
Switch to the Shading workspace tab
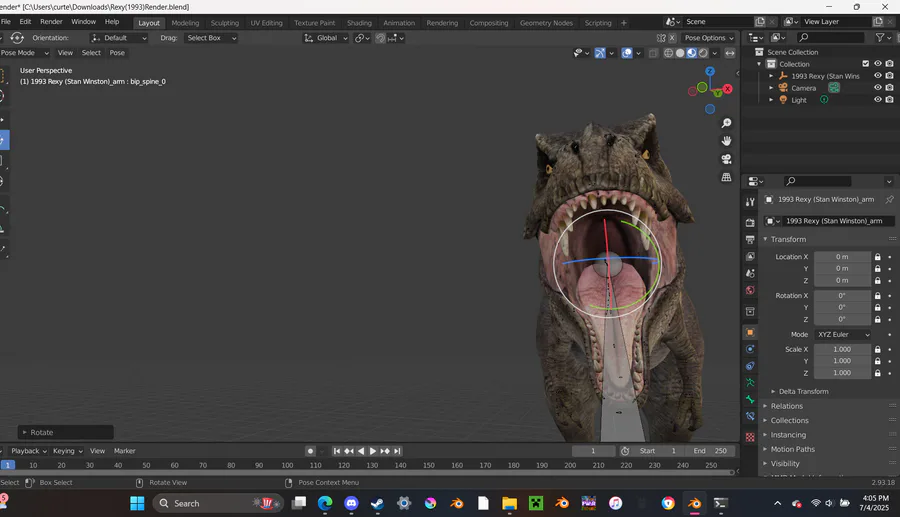[x=359, y=23]
